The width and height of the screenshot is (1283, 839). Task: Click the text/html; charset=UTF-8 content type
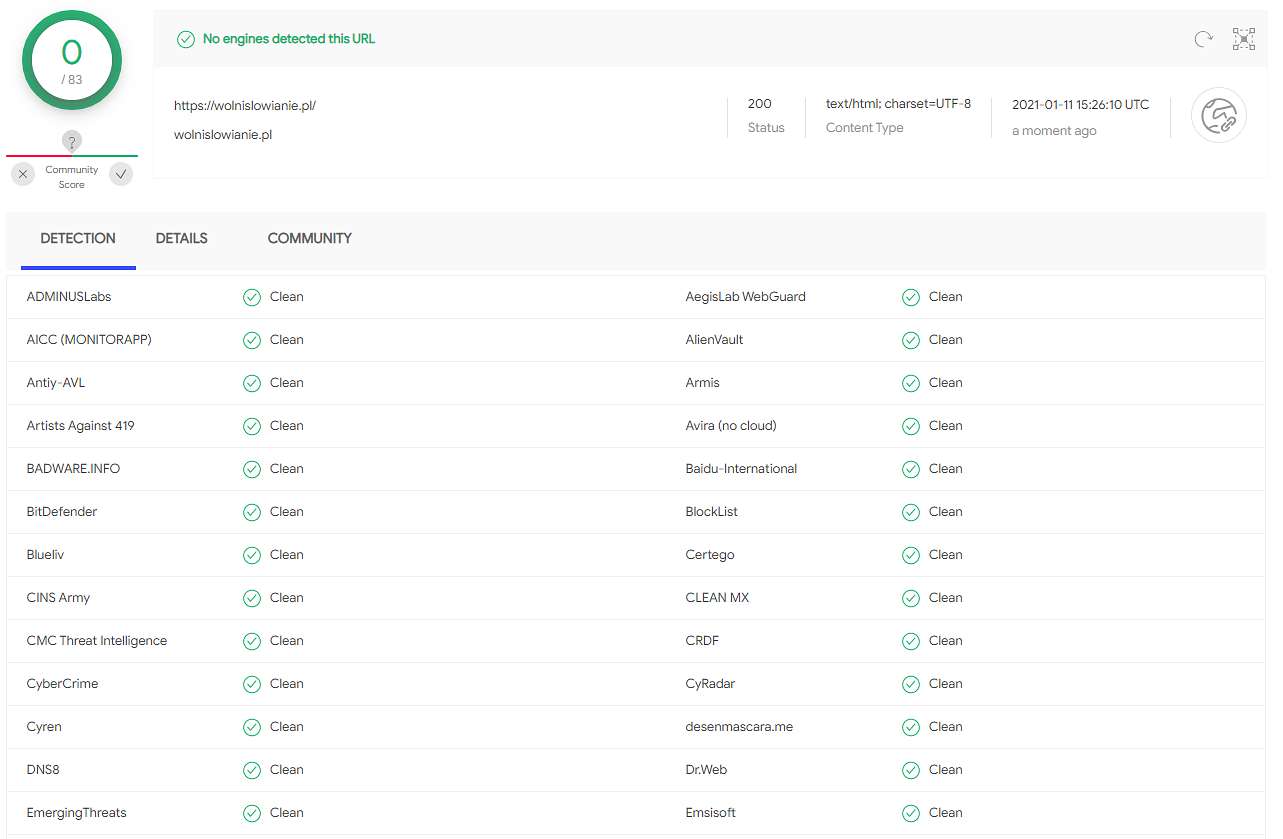[898, 104]
